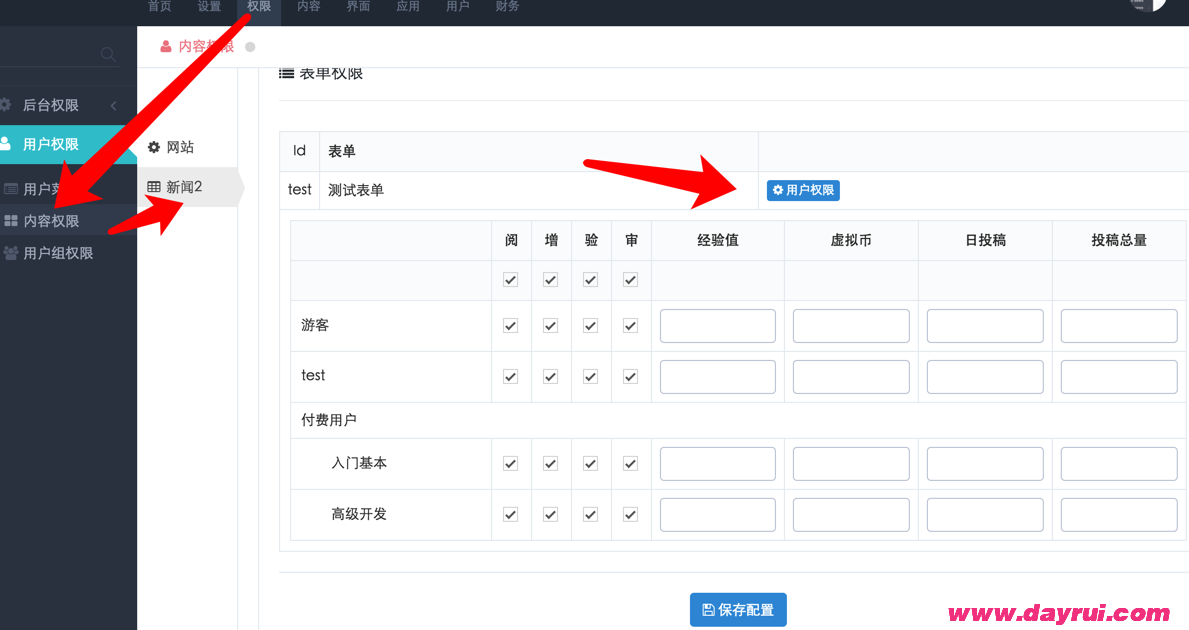This screenshot has width=1189, height=630.
Task: Open 内容 in the top navigation
Action: [x=309, y=6]
